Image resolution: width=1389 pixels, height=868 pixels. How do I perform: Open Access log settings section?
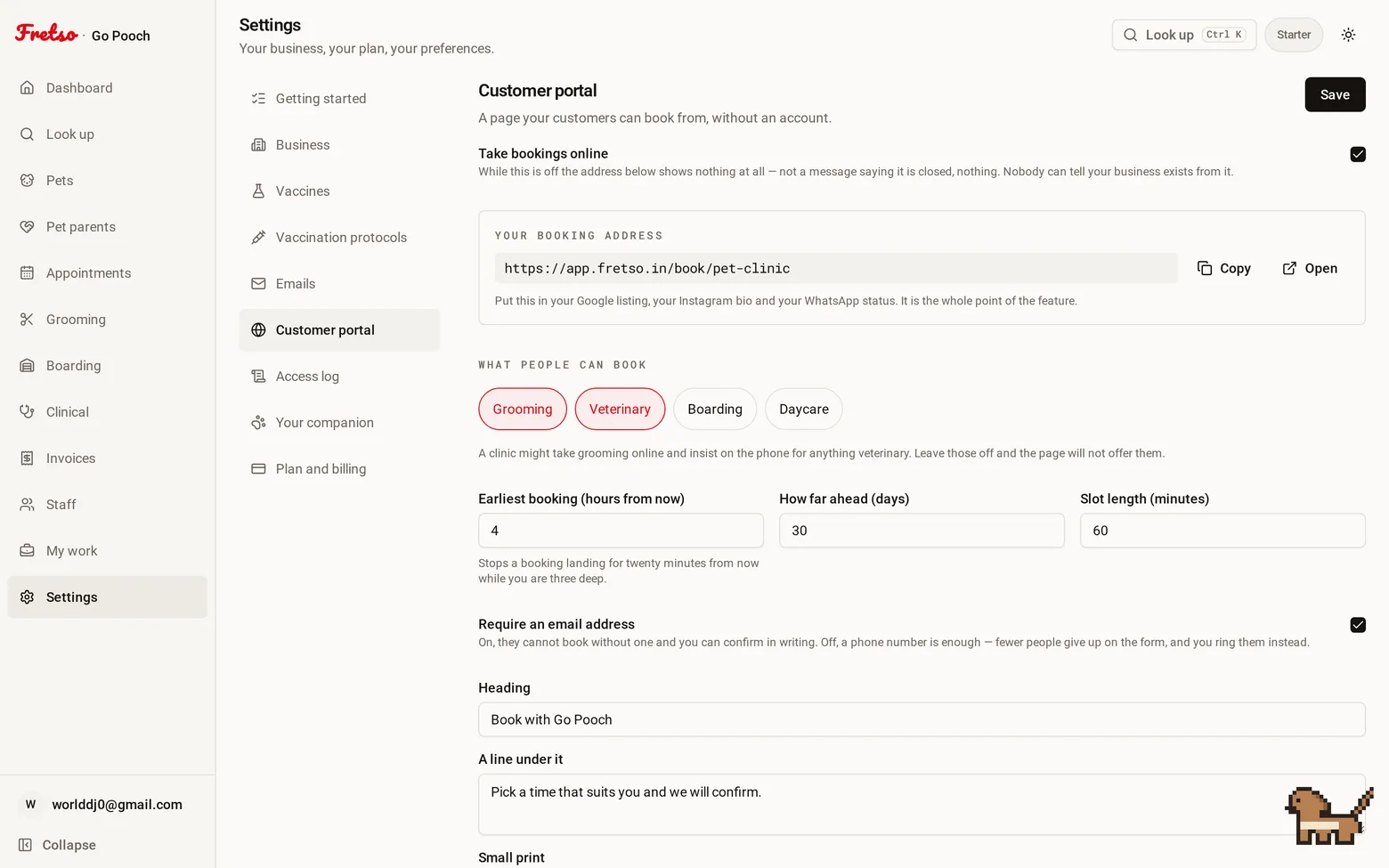[339, 376]
